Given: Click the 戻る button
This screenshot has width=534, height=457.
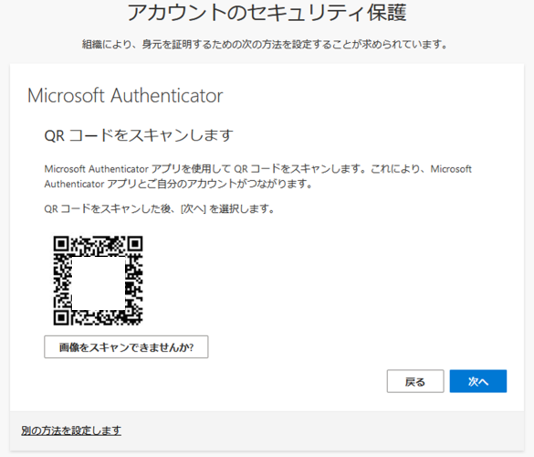Looking at the screenshot, I should [x=415, y=381].
